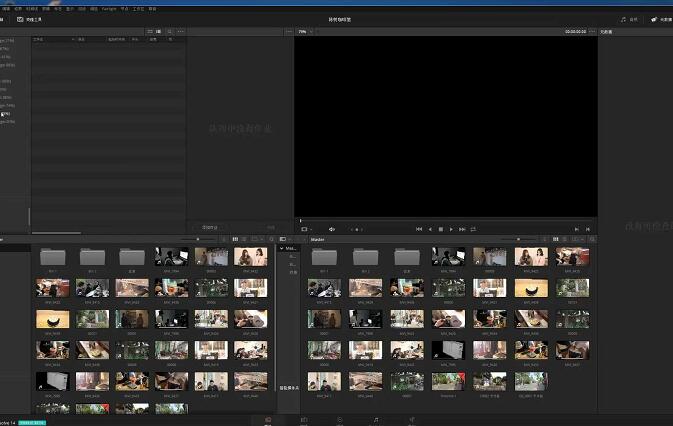Open the audio panel at top right

click(629, 20)
